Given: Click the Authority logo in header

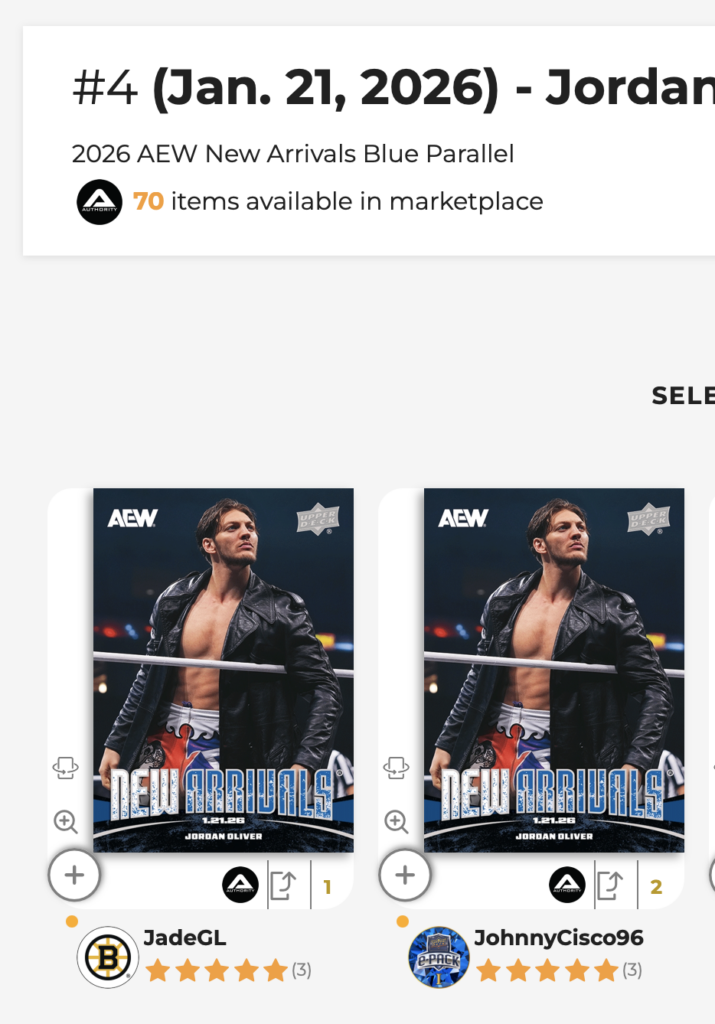Looking at the screenshot, I should pyautogui.click(x=100, y=202).
